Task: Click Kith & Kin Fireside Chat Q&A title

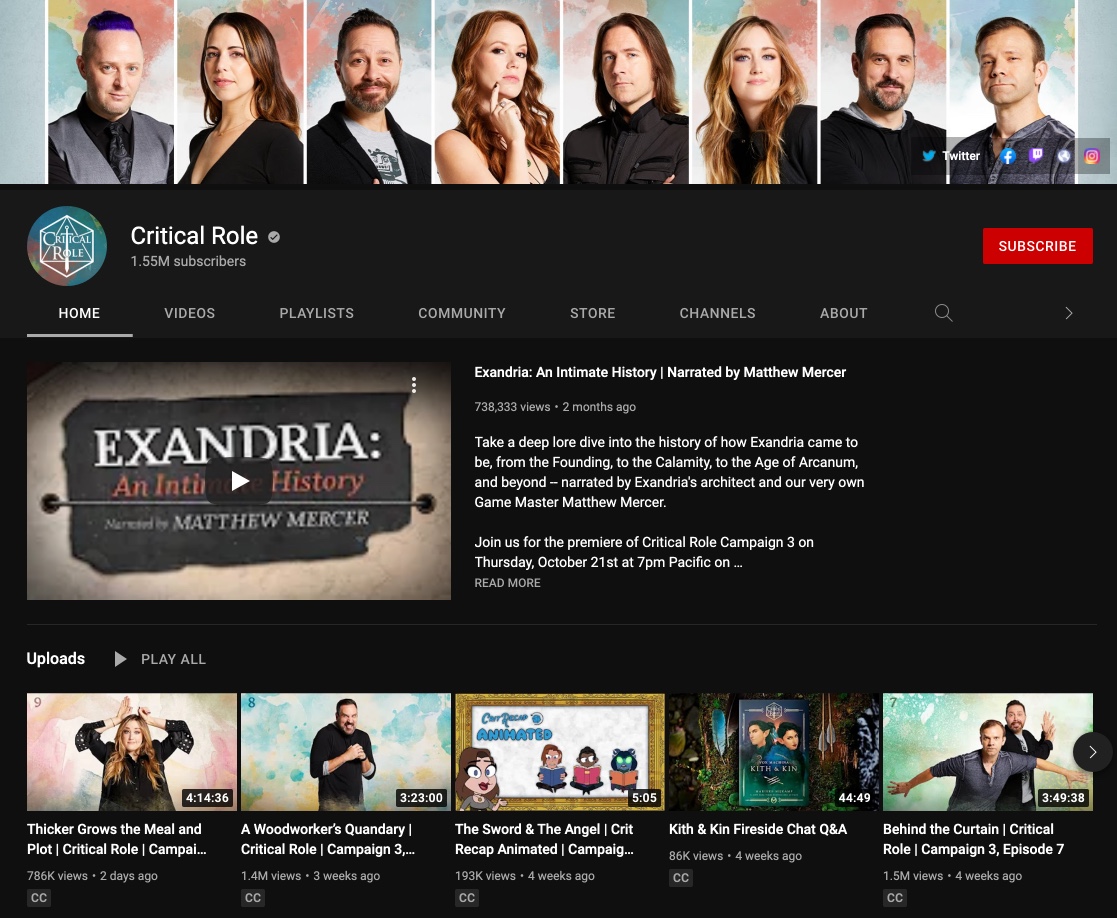Action: [758, 829]
